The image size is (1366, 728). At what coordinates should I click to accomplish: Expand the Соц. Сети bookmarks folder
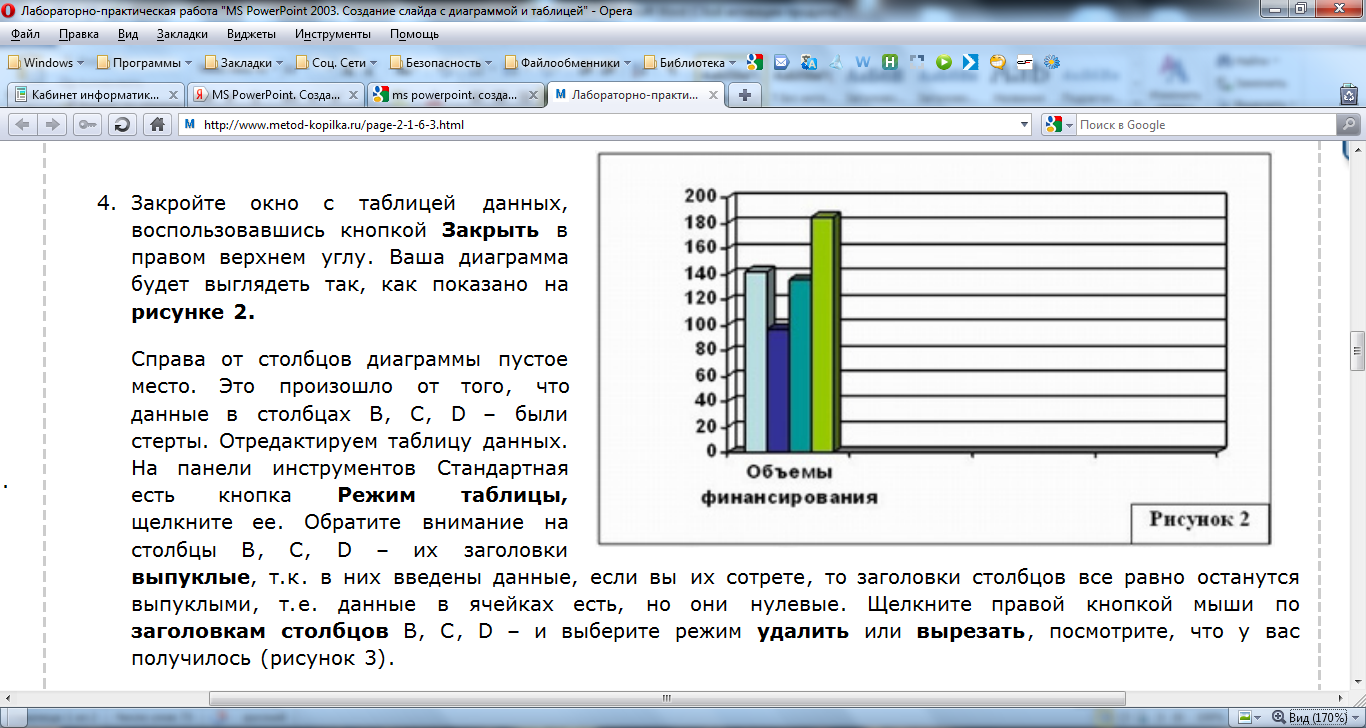(x=335, y=62)
